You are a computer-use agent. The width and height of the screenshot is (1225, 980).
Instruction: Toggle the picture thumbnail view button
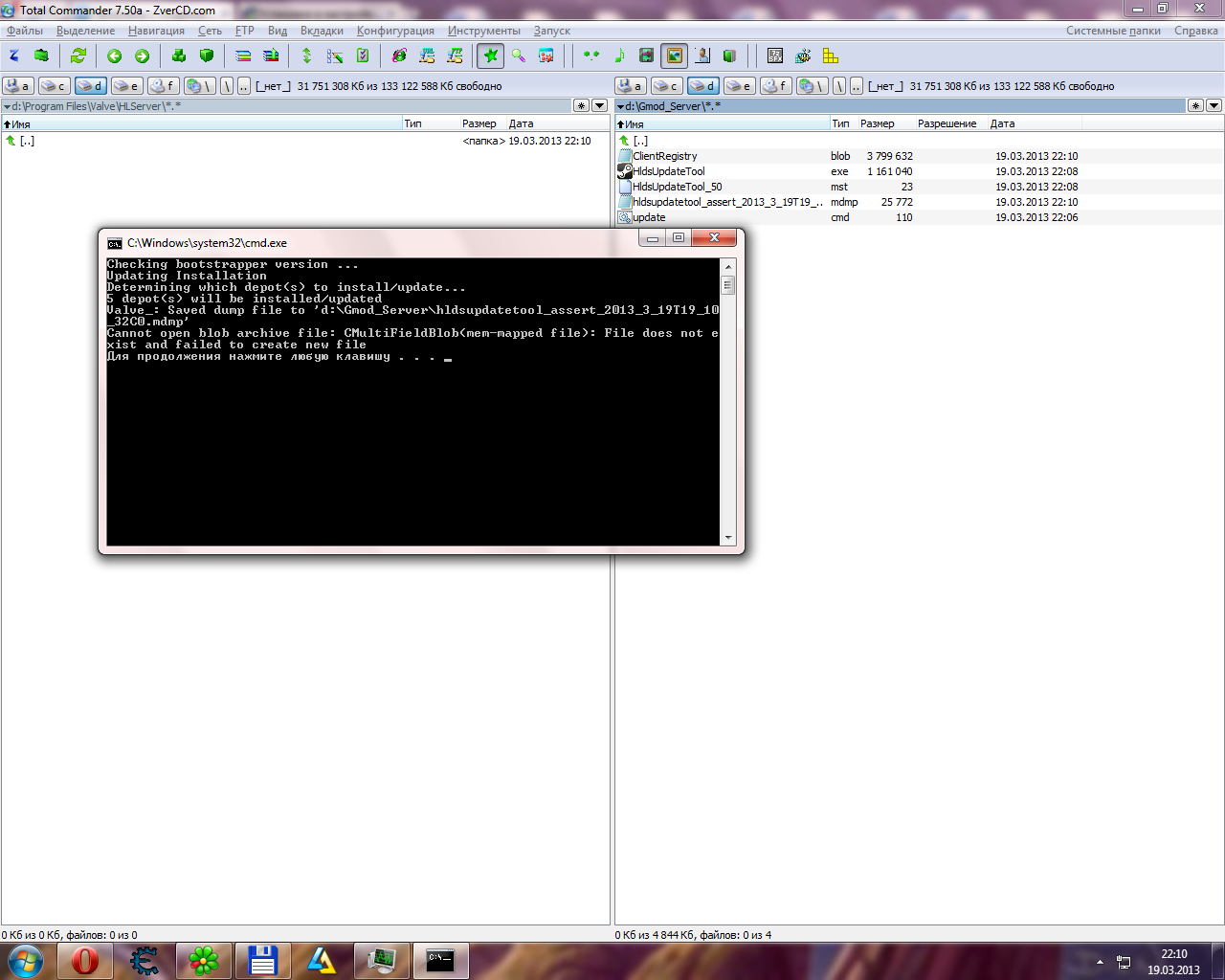click(675, 56)
